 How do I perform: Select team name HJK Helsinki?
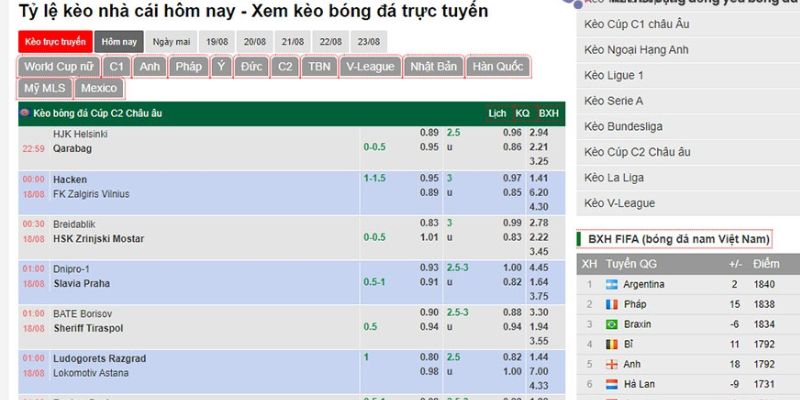pos(80,134)
